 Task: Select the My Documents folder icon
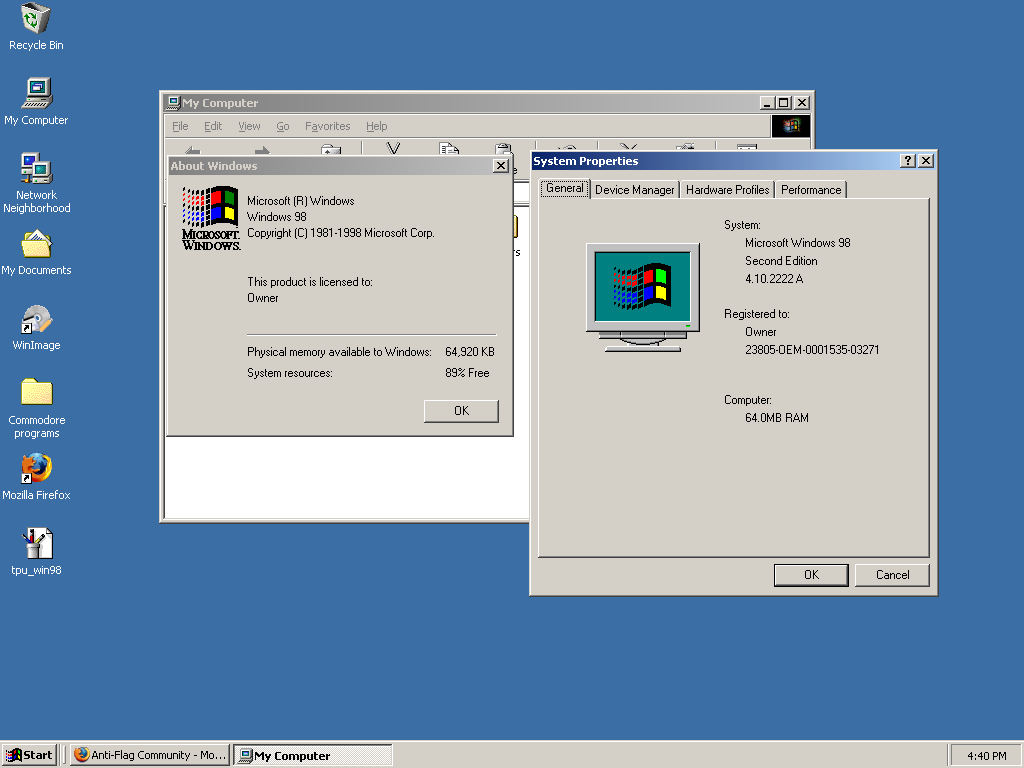(36, 245)
